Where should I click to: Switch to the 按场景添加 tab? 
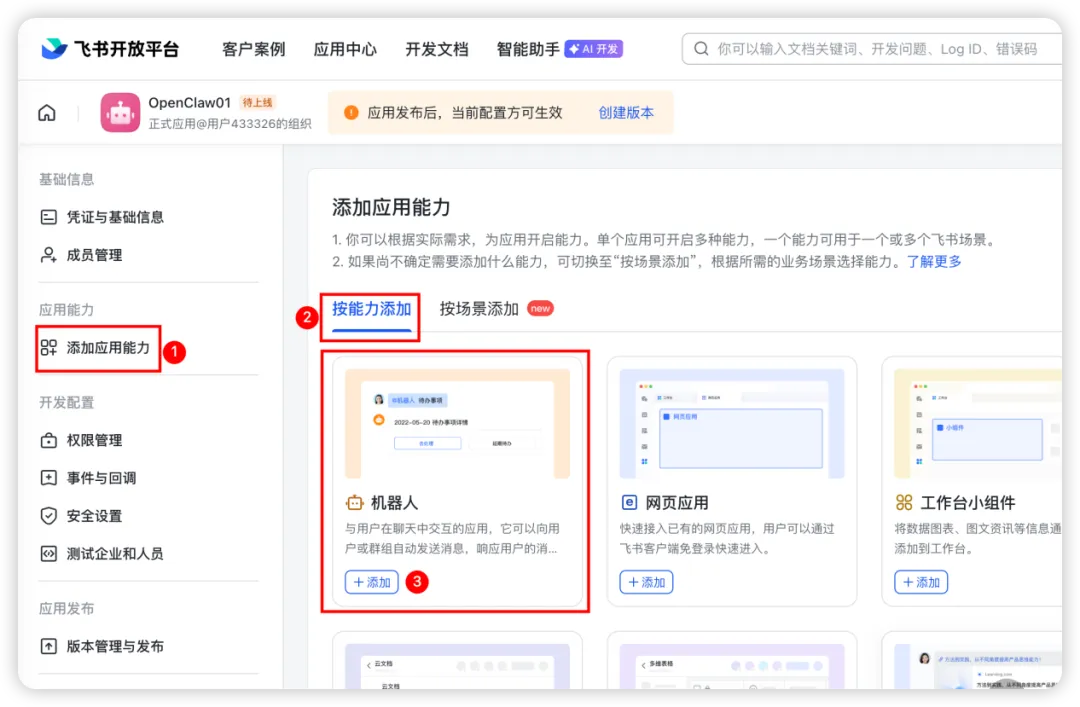click(x=478, y=309)
